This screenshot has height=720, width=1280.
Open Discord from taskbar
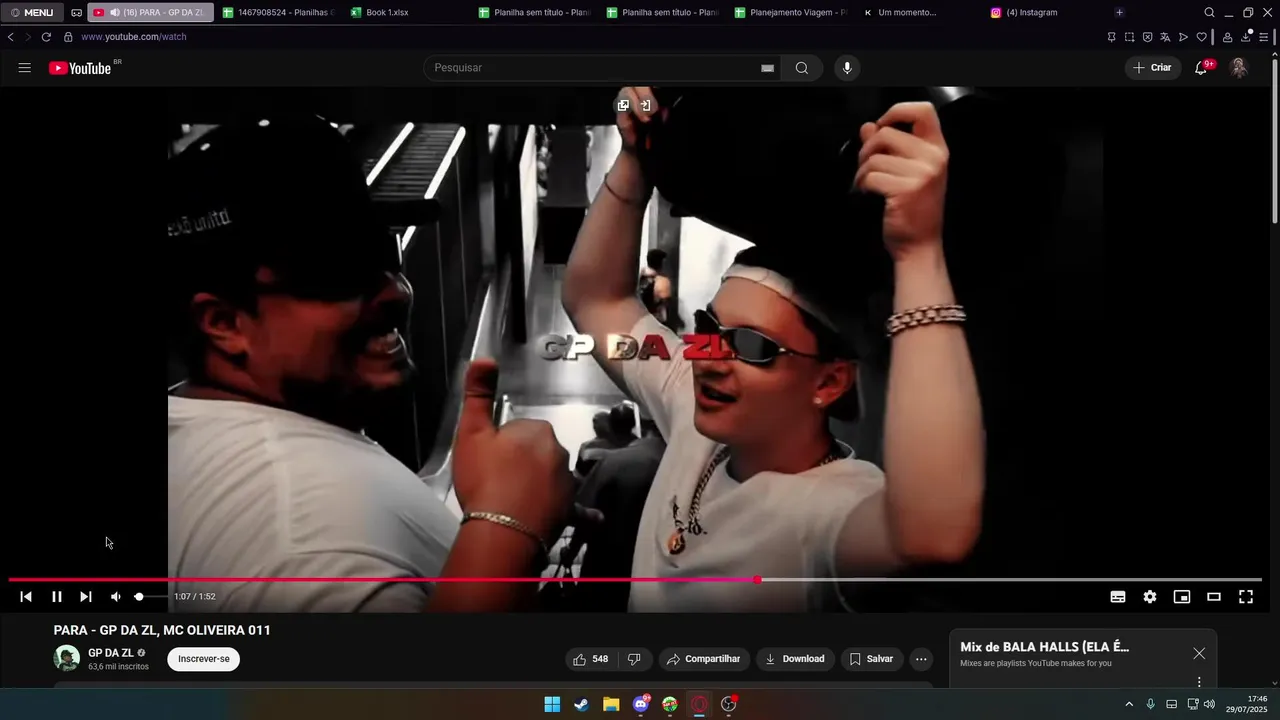point(641,704)
